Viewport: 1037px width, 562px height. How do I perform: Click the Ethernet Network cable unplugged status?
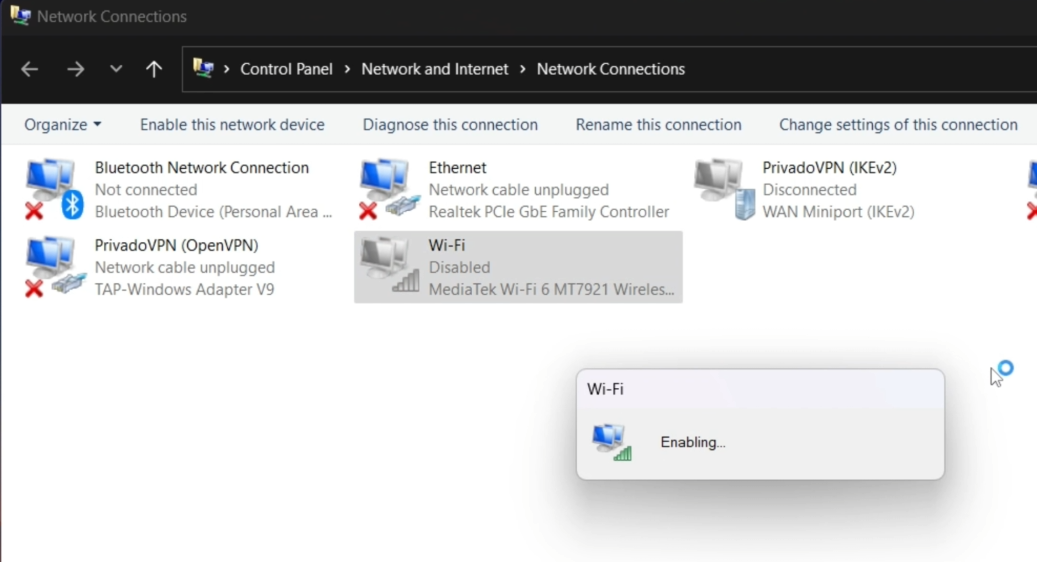(518, 190)
